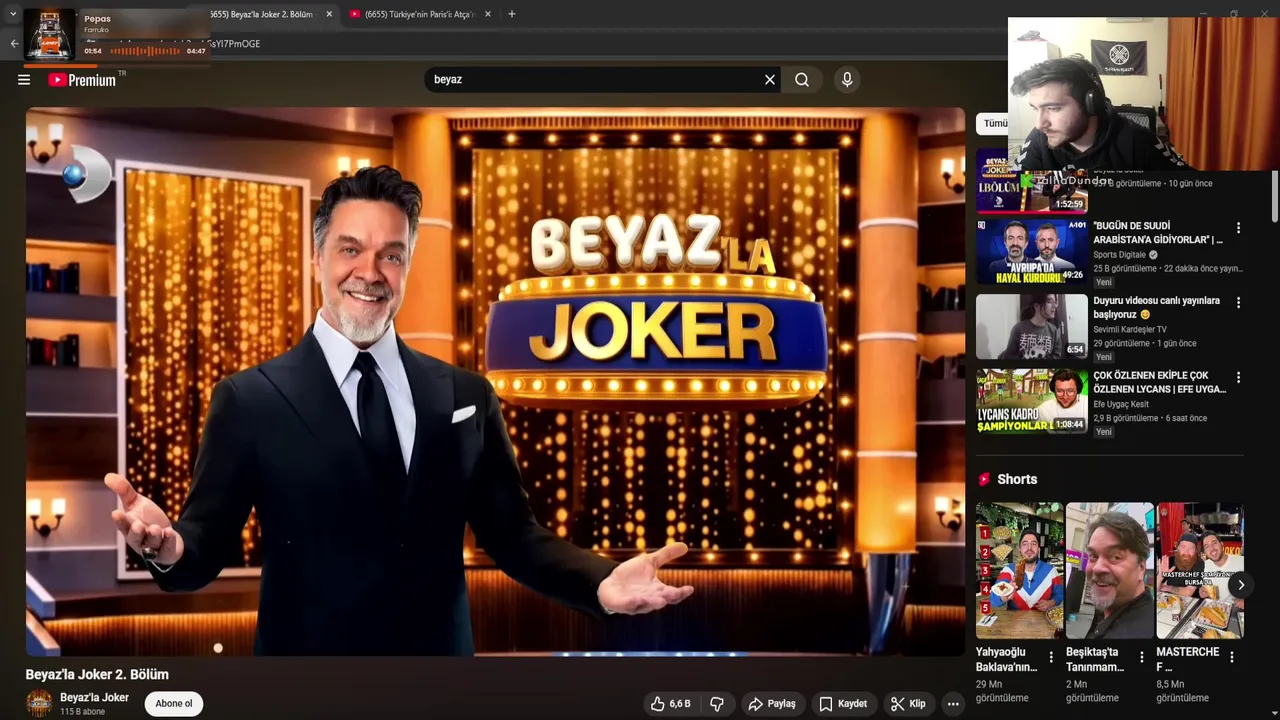Screen dimensions: 1280x720
Task: Select the Tümü filter chip
Action: tap(994, 124)
